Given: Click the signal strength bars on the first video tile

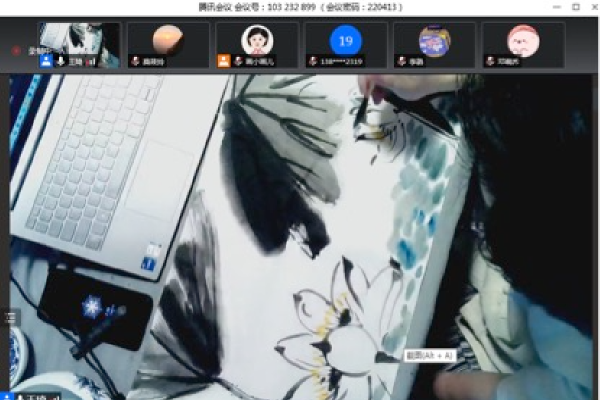Looking at the screenshot, I should coord(91,61).
